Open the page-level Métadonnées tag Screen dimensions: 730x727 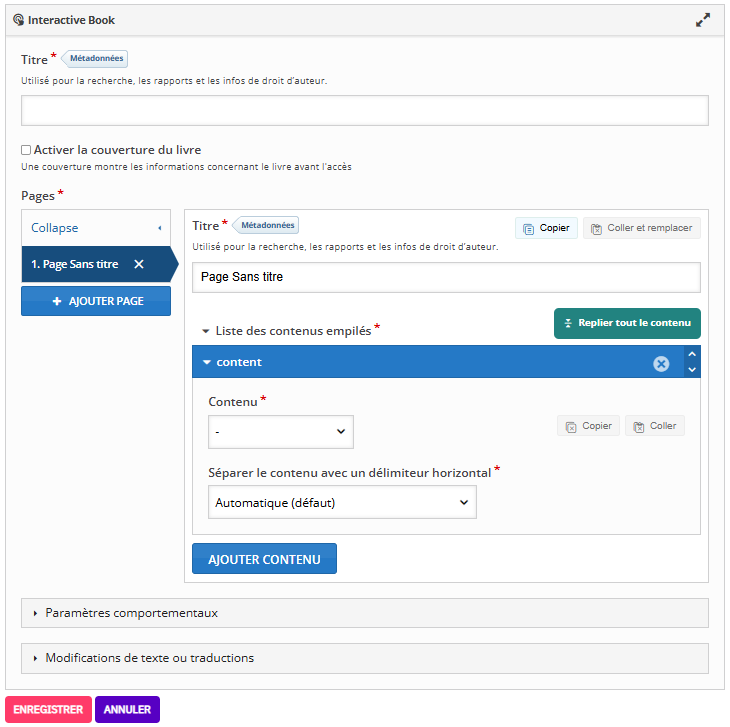tap(267, 226)
